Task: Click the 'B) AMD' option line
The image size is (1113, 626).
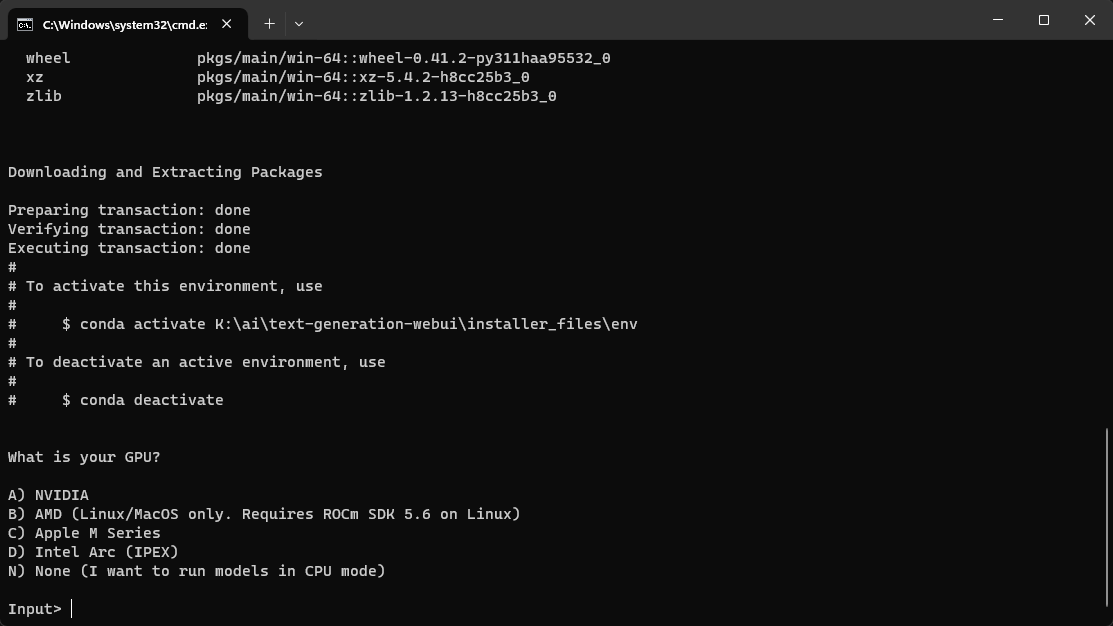Action: (x=264, y=514)
